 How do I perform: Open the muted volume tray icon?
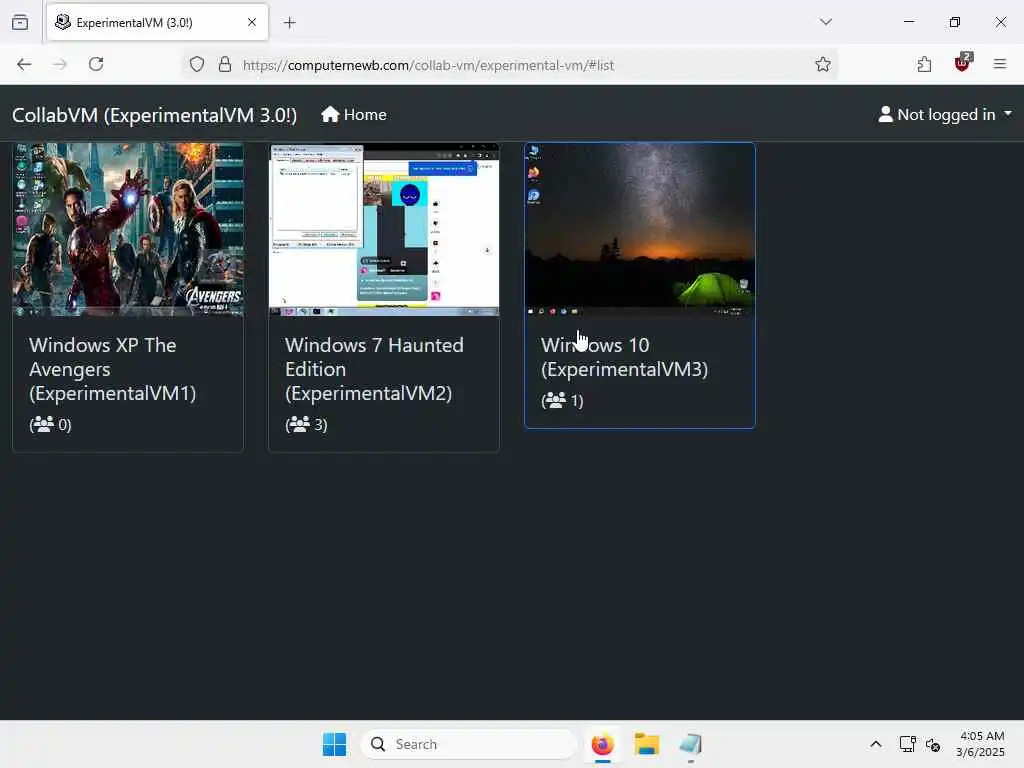pos(933,744)
